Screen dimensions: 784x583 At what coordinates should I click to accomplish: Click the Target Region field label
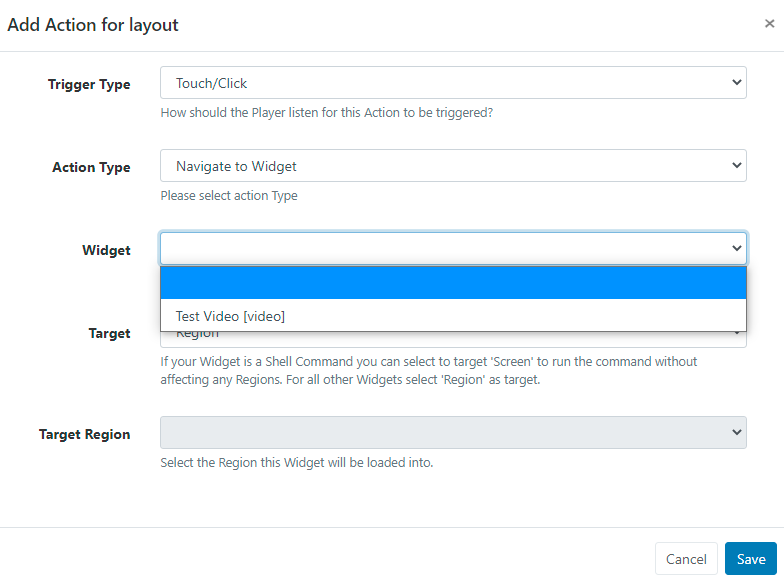point(85,435)
